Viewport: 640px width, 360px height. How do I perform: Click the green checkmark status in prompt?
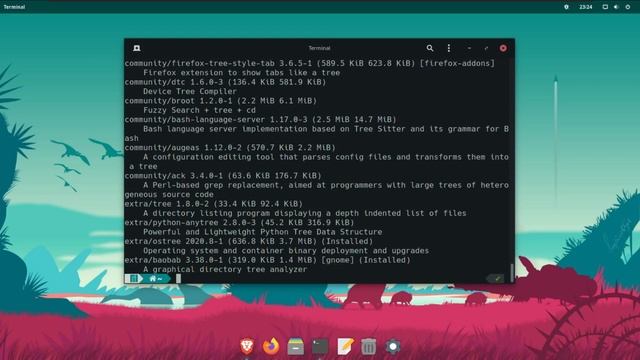click(497, 279)
